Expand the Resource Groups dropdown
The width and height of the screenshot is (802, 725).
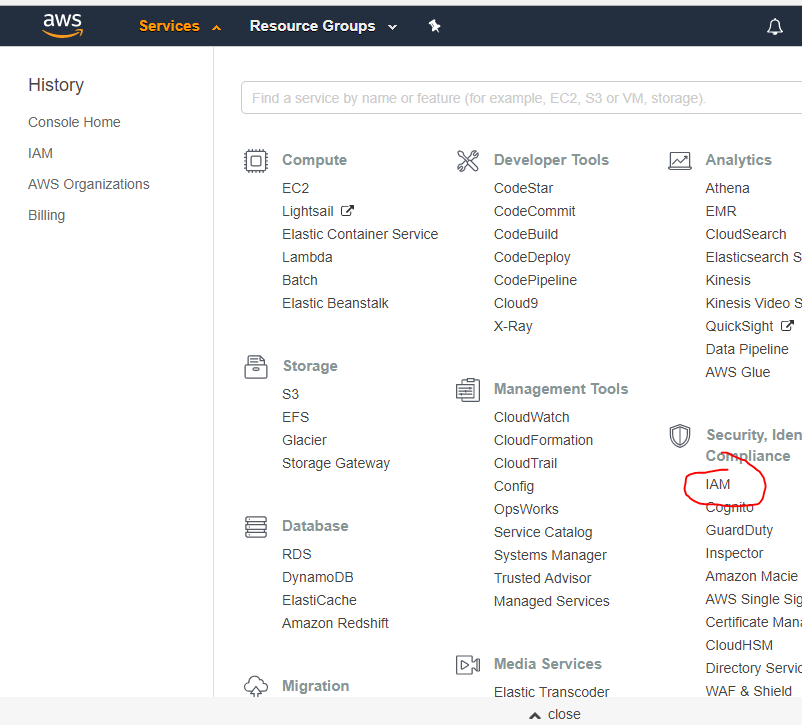coord(323,26)
